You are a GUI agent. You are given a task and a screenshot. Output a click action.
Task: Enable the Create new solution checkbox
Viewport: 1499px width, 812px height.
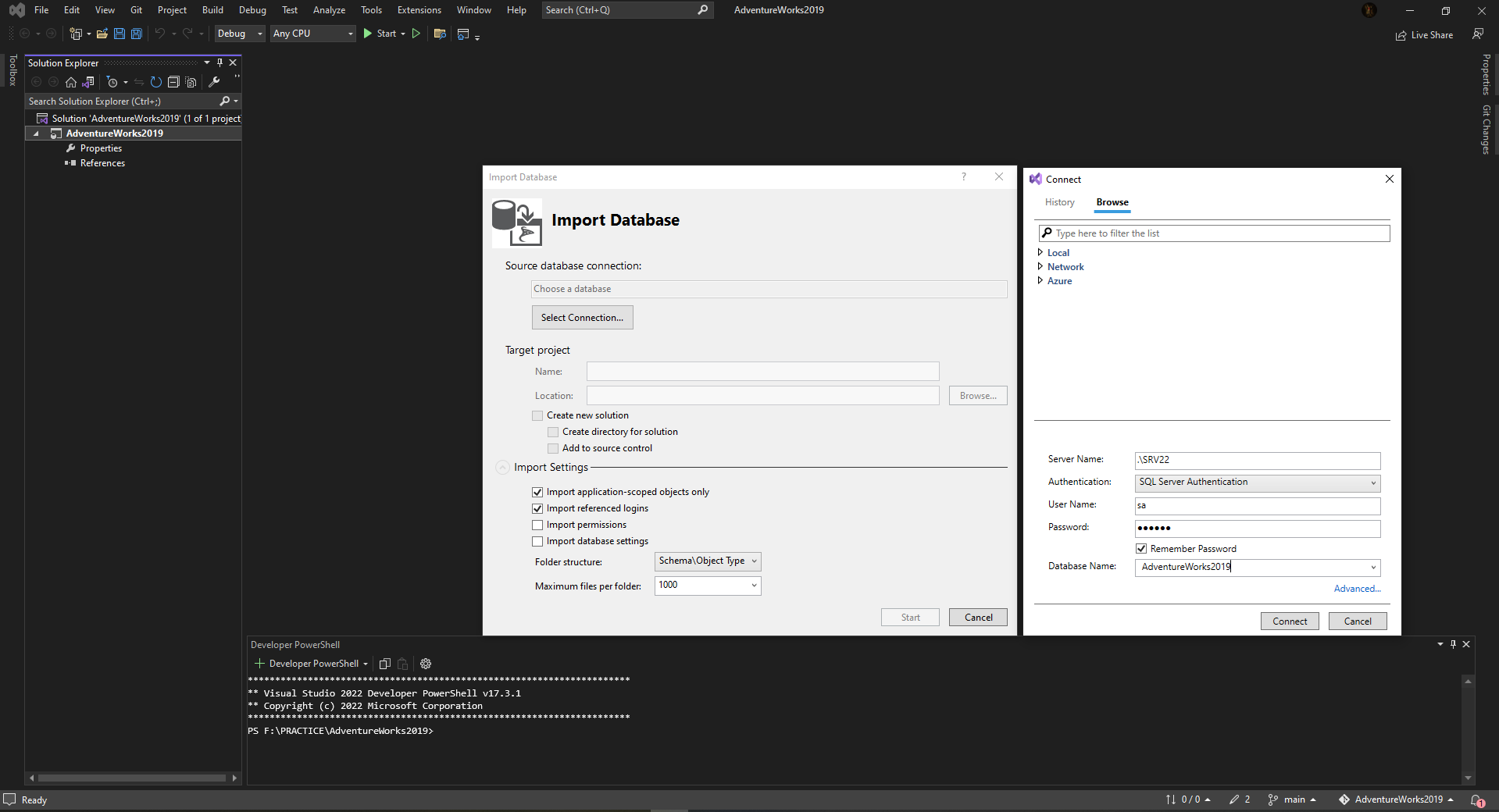[x=537, y=415]
